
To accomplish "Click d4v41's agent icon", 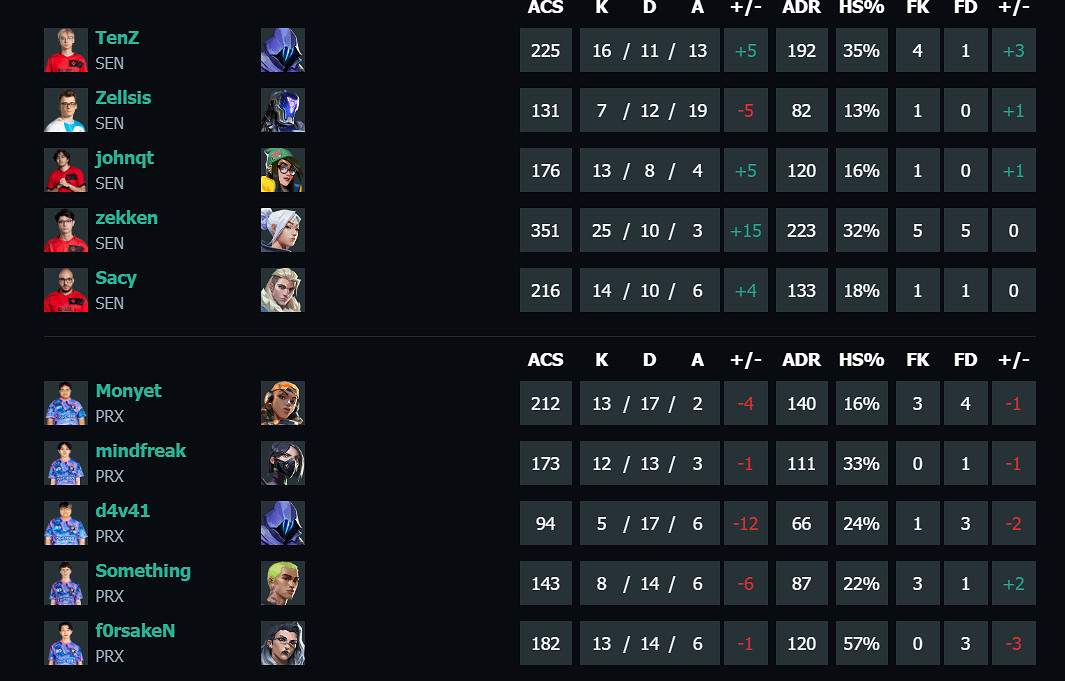I will pos(282,523).
